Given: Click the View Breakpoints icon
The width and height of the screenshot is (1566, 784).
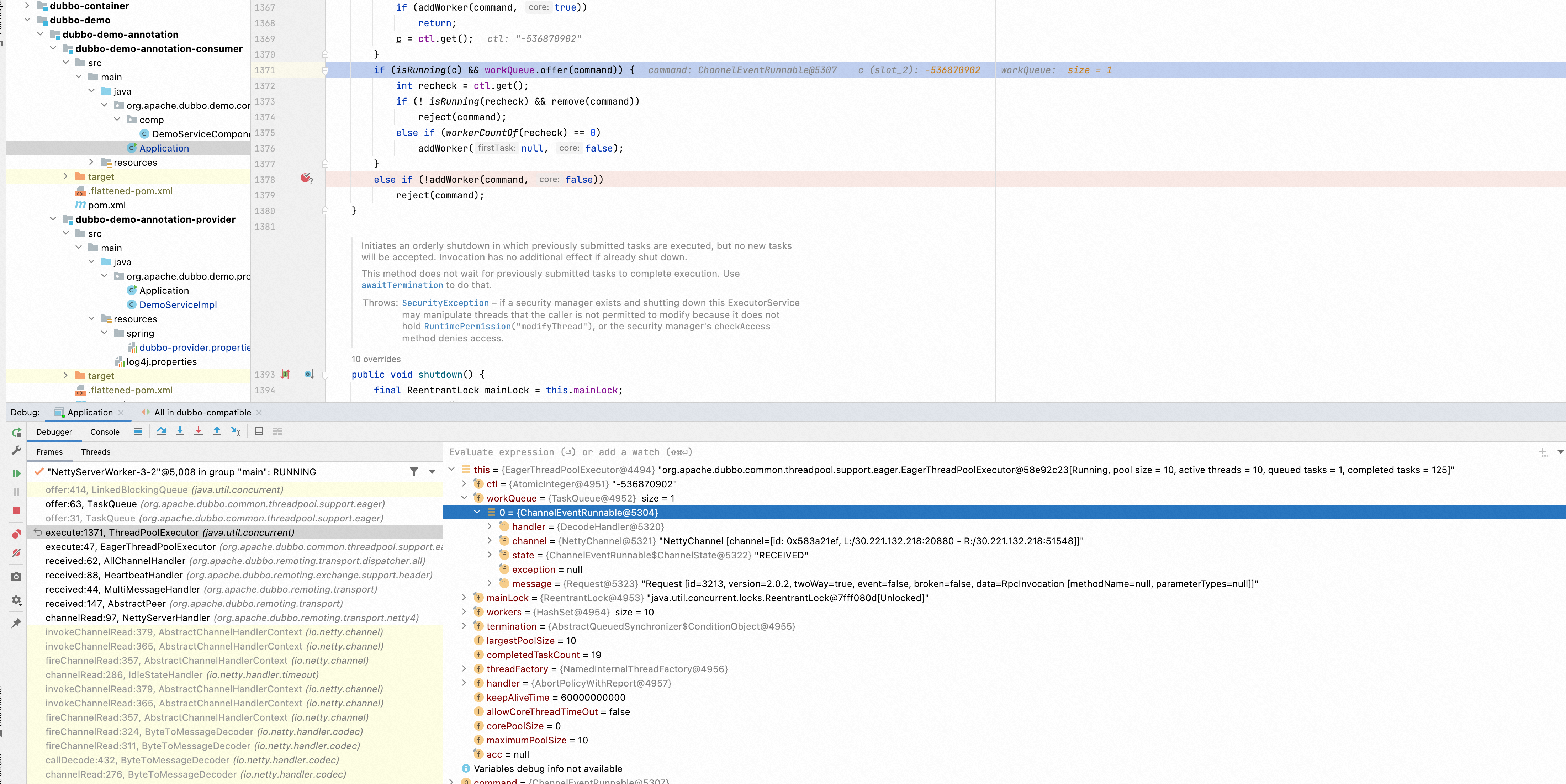Looking at the screenshot, I should tap(16, 534).
